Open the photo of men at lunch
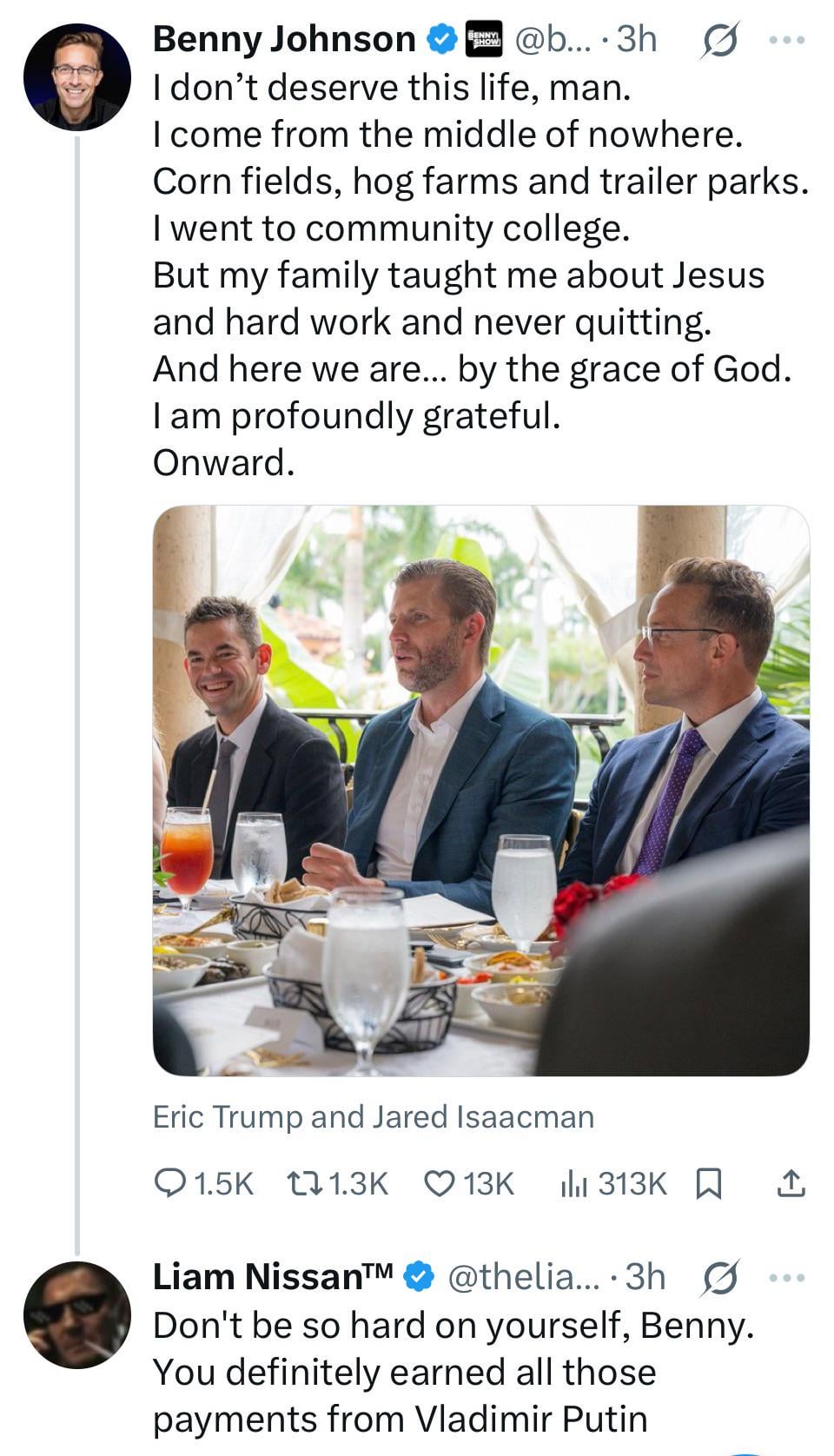The width and height of the screenshot is (834, 1456). [481, 790]
